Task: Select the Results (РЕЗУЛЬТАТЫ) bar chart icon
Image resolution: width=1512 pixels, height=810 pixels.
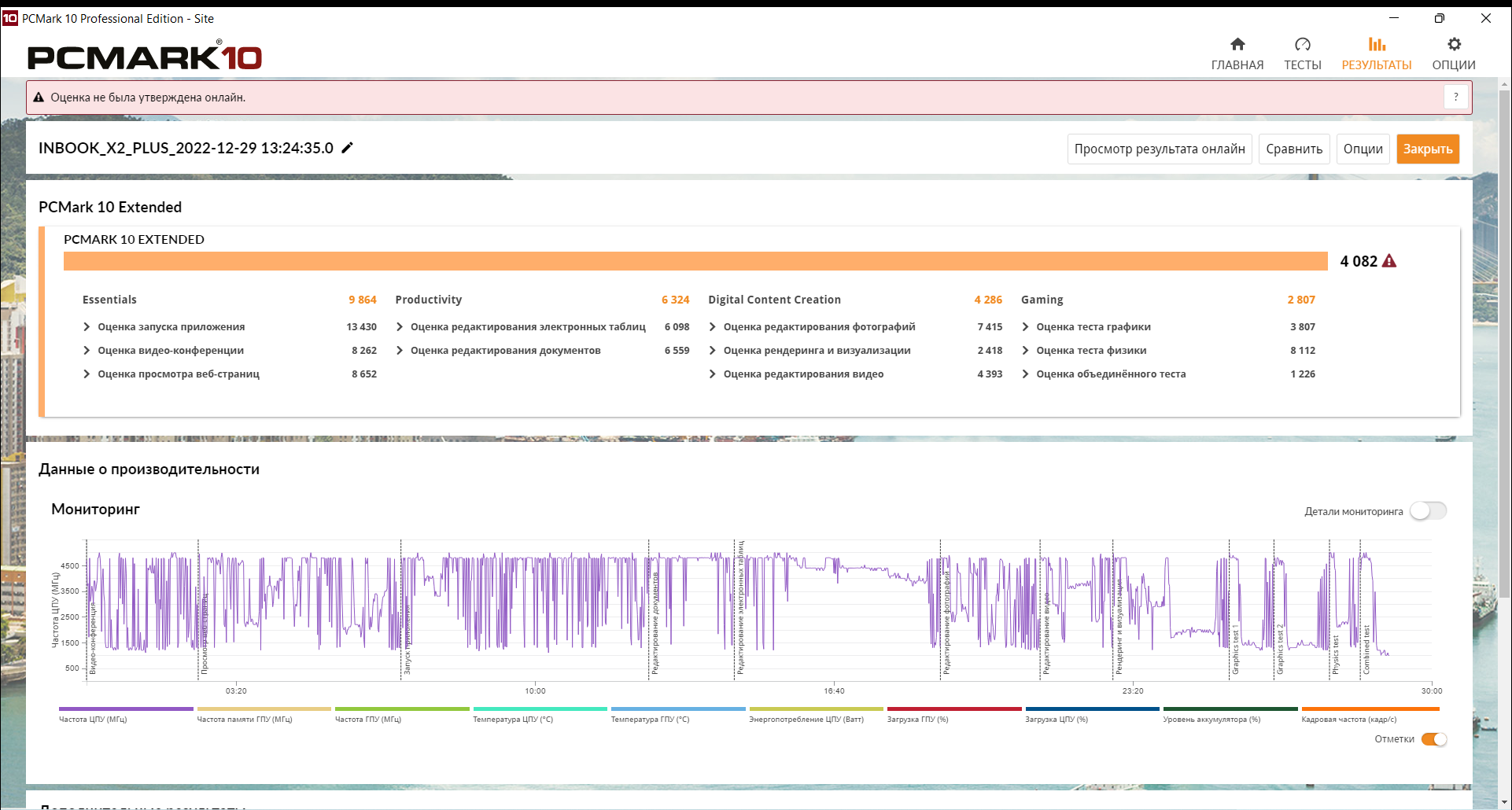Action: [1377, 44]
